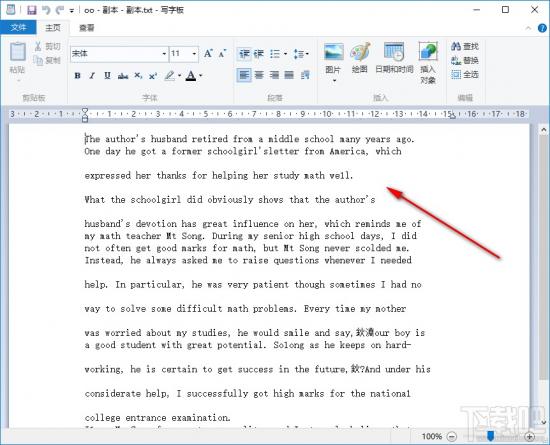Apply subscript formatting

click(138, 76)
